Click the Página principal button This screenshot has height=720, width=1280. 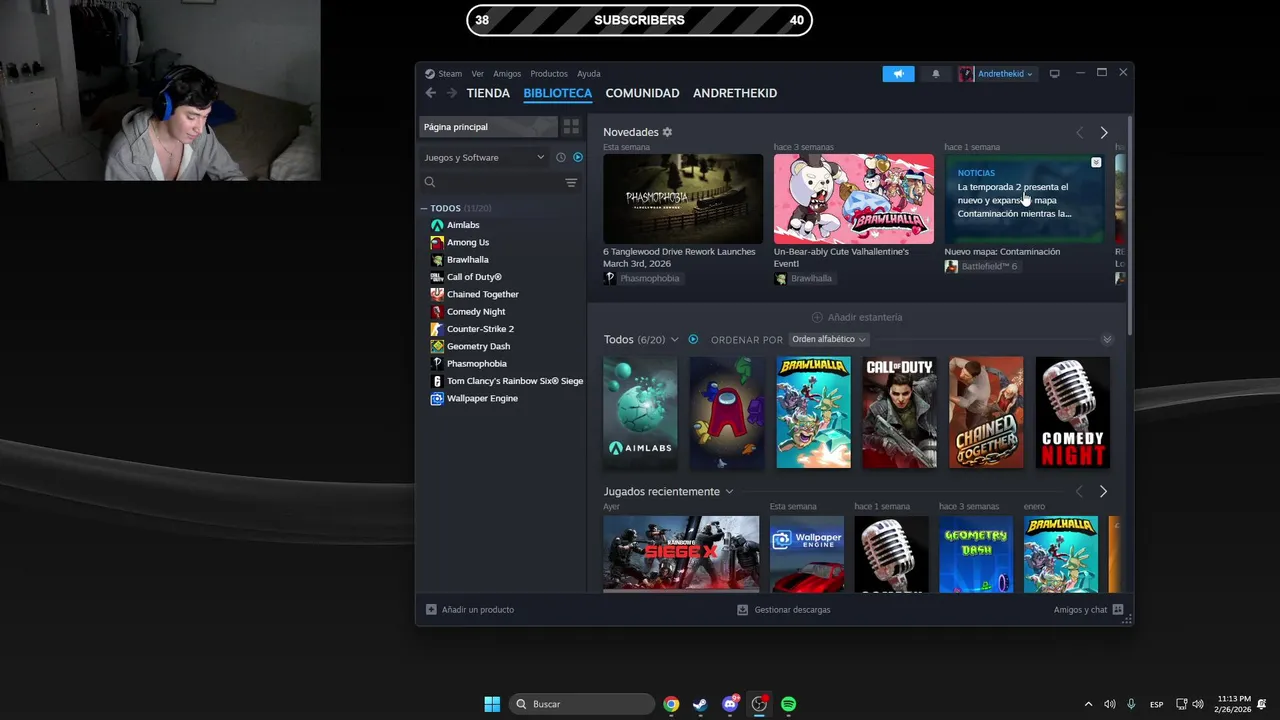coord(488,127)
